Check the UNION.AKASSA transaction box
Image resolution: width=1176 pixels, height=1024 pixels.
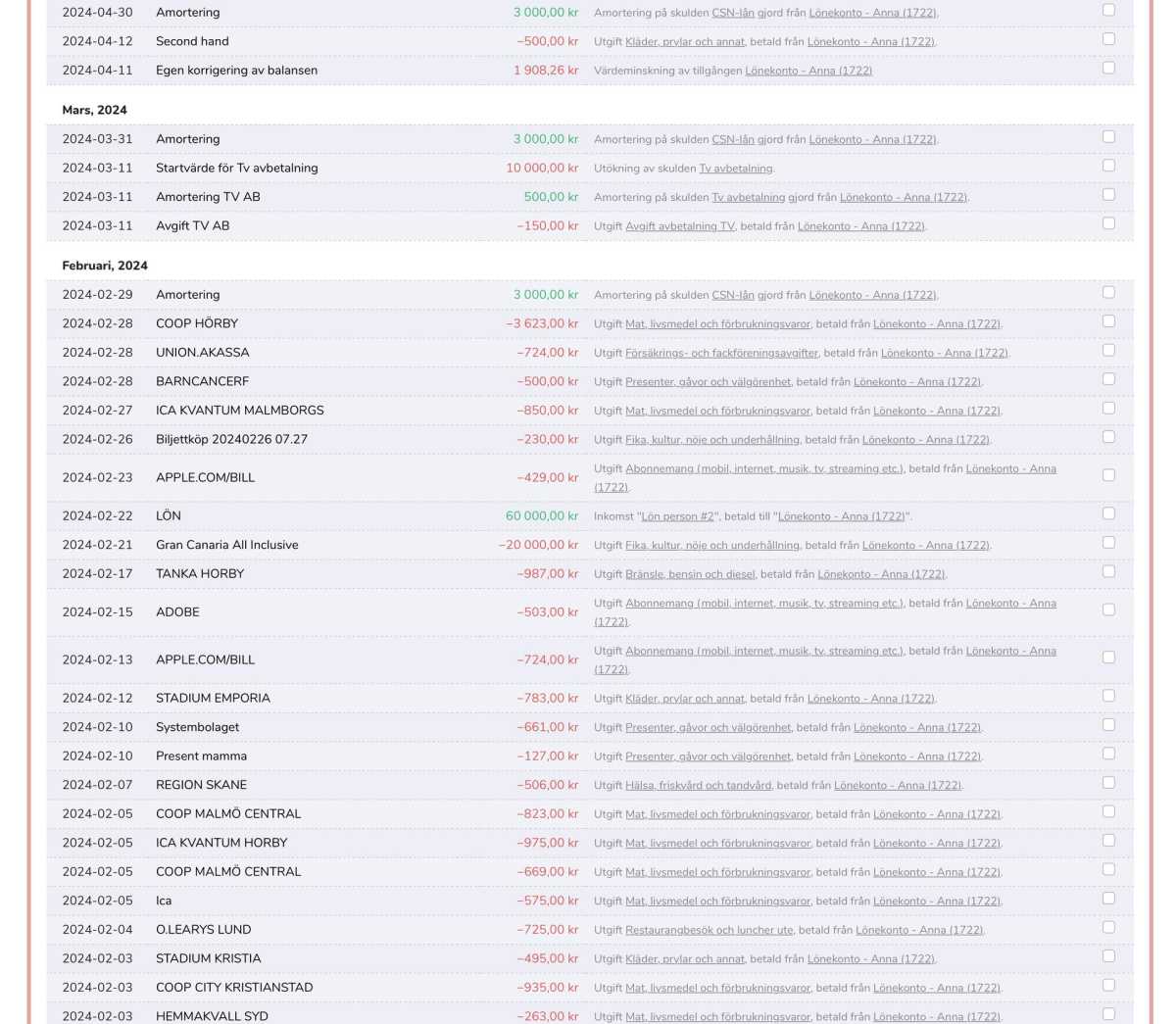click(x=1108, y=350)
